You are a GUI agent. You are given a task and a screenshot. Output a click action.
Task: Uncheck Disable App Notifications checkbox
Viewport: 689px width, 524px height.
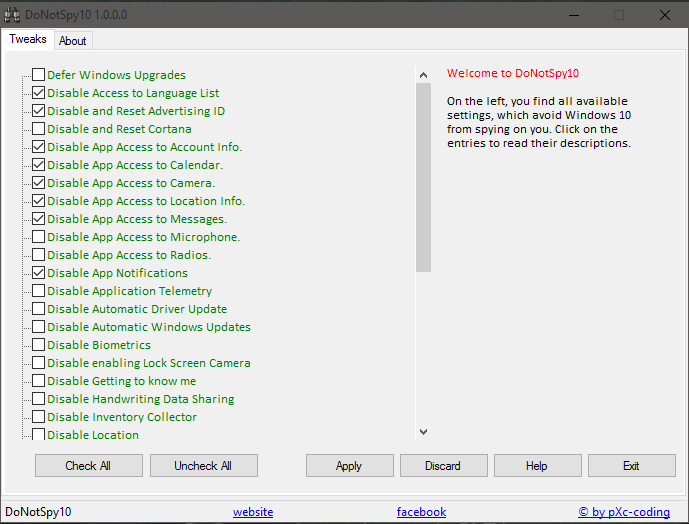[x=39, y=273]
